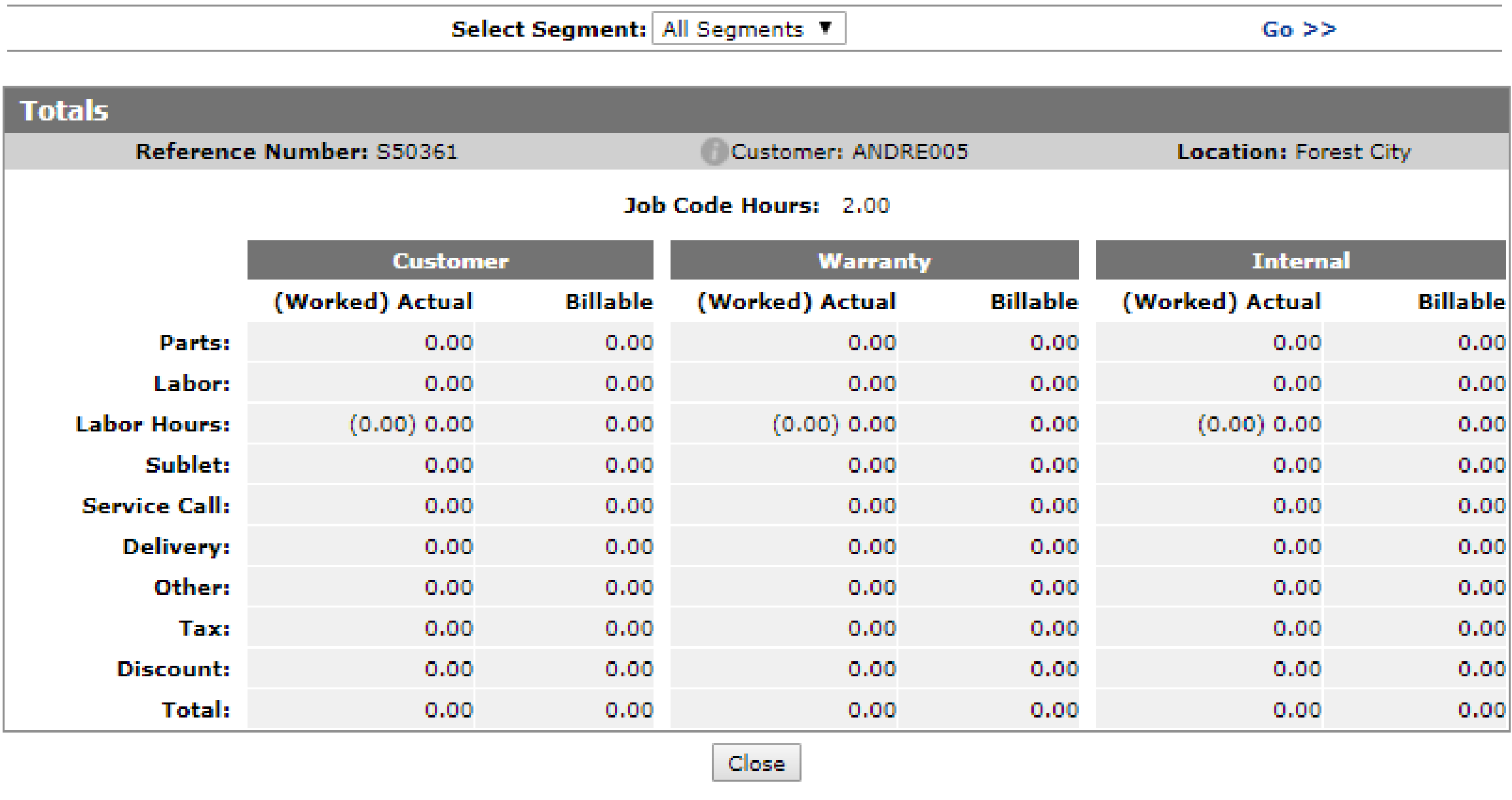
Task: Click the Totals panel header
Action: coord(64,111)
